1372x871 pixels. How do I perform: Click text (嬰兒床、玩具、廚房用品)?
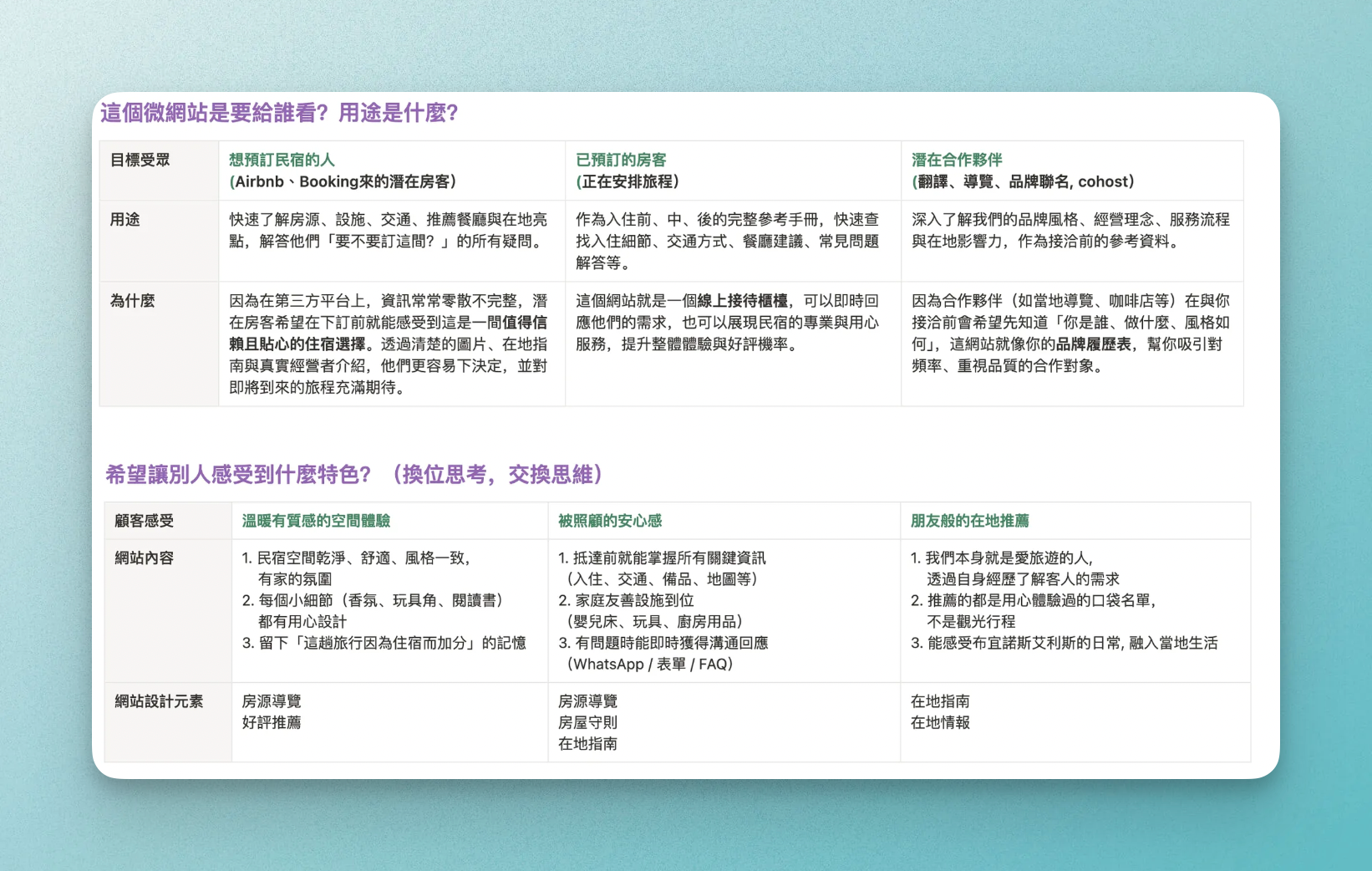coord(655,621)
